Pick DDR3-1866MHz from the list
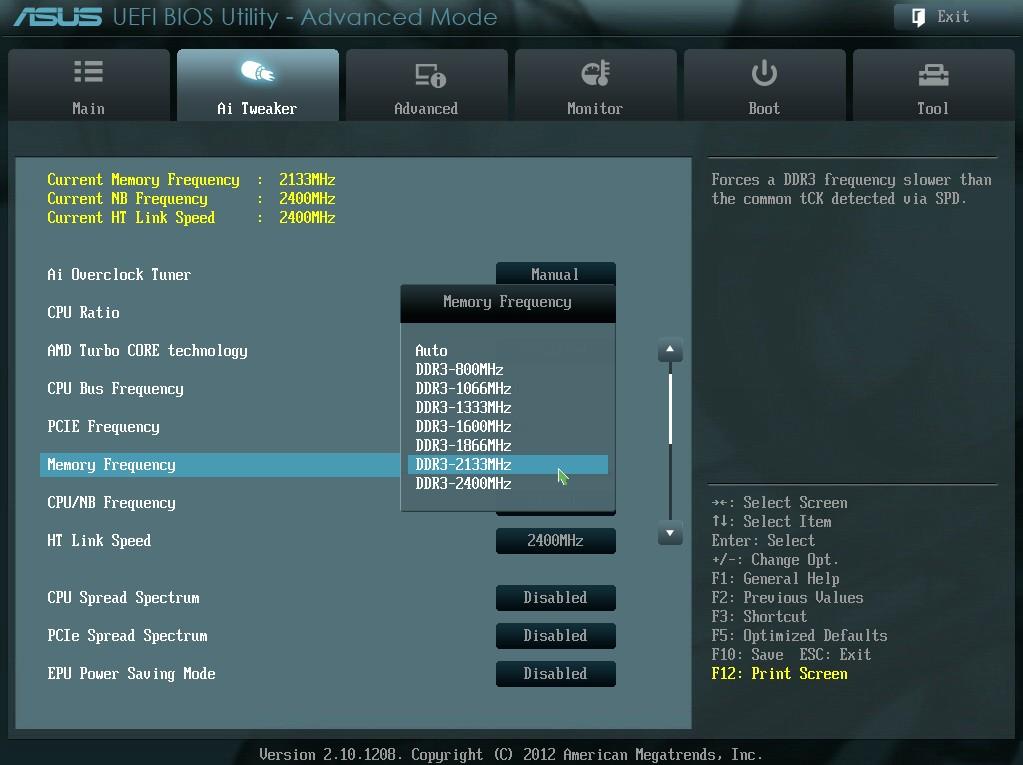The image size is (1023, 765). pyautogui.click(x=508, y=445)
